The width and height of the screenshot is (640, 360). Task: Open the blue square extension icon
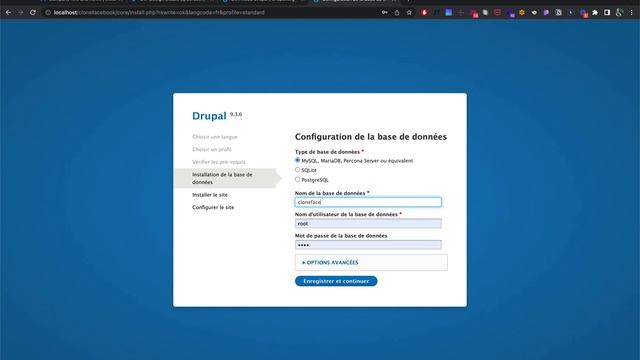point(449,13)
